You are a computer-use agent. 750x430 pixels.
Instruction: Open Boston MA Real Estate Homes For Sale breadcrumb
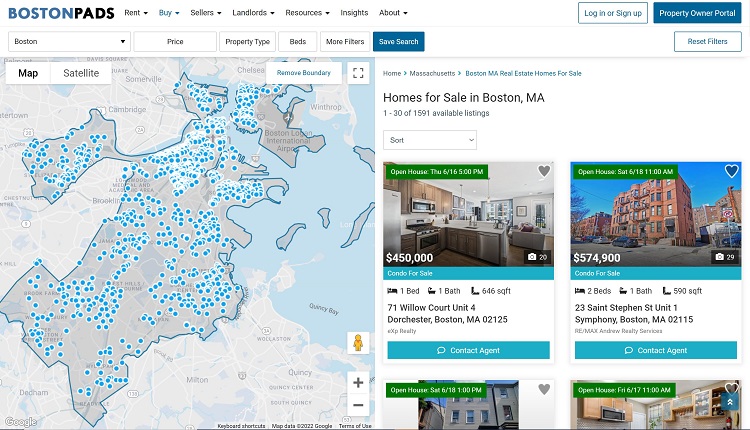coord(523,73)
